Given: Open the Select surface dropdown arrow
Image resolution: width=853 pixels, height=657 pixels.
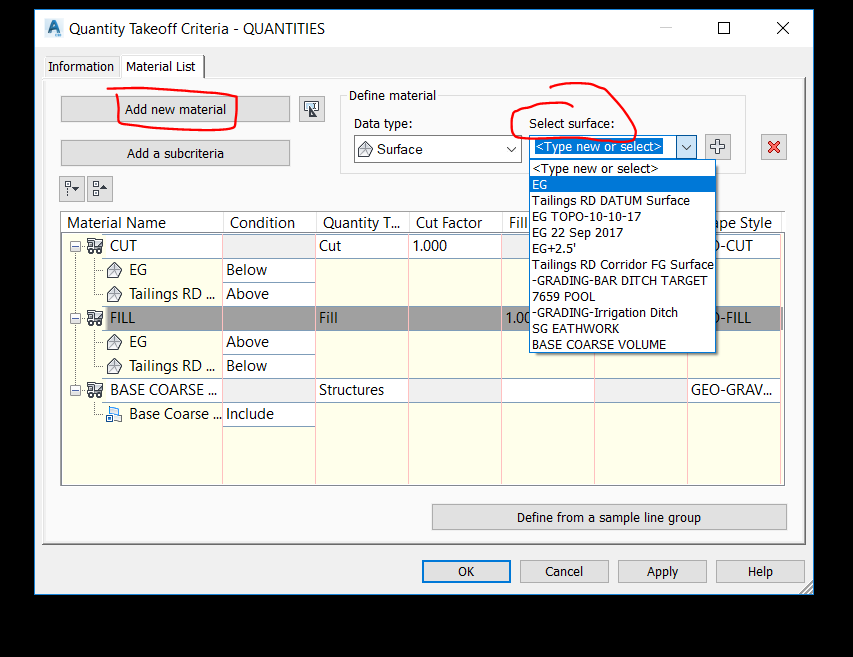Looking at the screenshot, I should coord(686,146).
